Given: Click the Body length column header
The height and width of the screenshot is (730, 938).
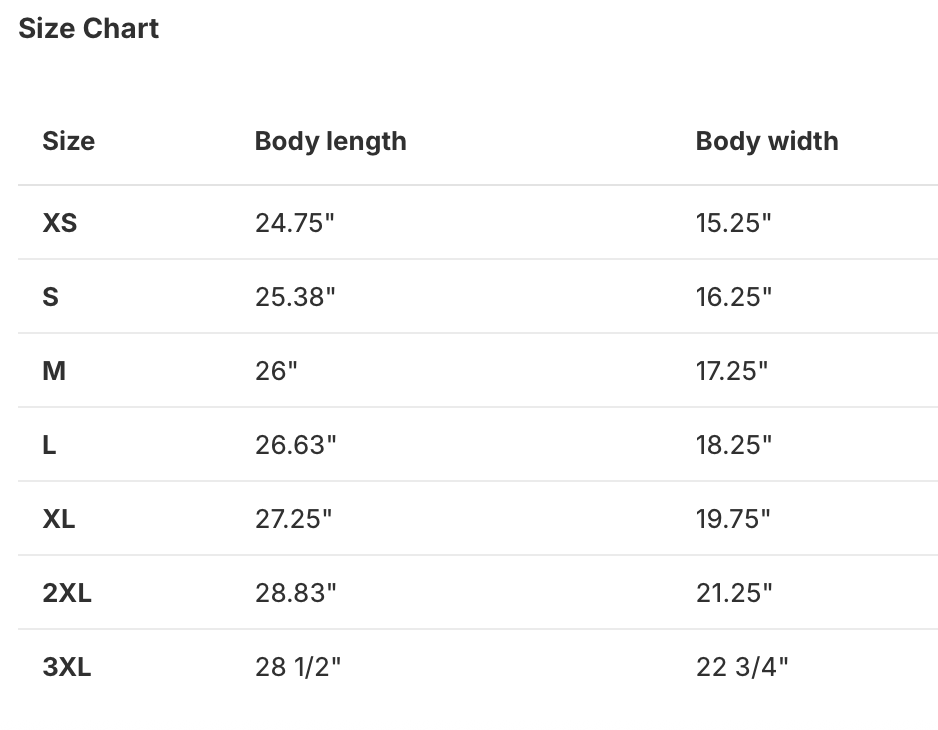Looking at the screenshot, I should 330,141.
